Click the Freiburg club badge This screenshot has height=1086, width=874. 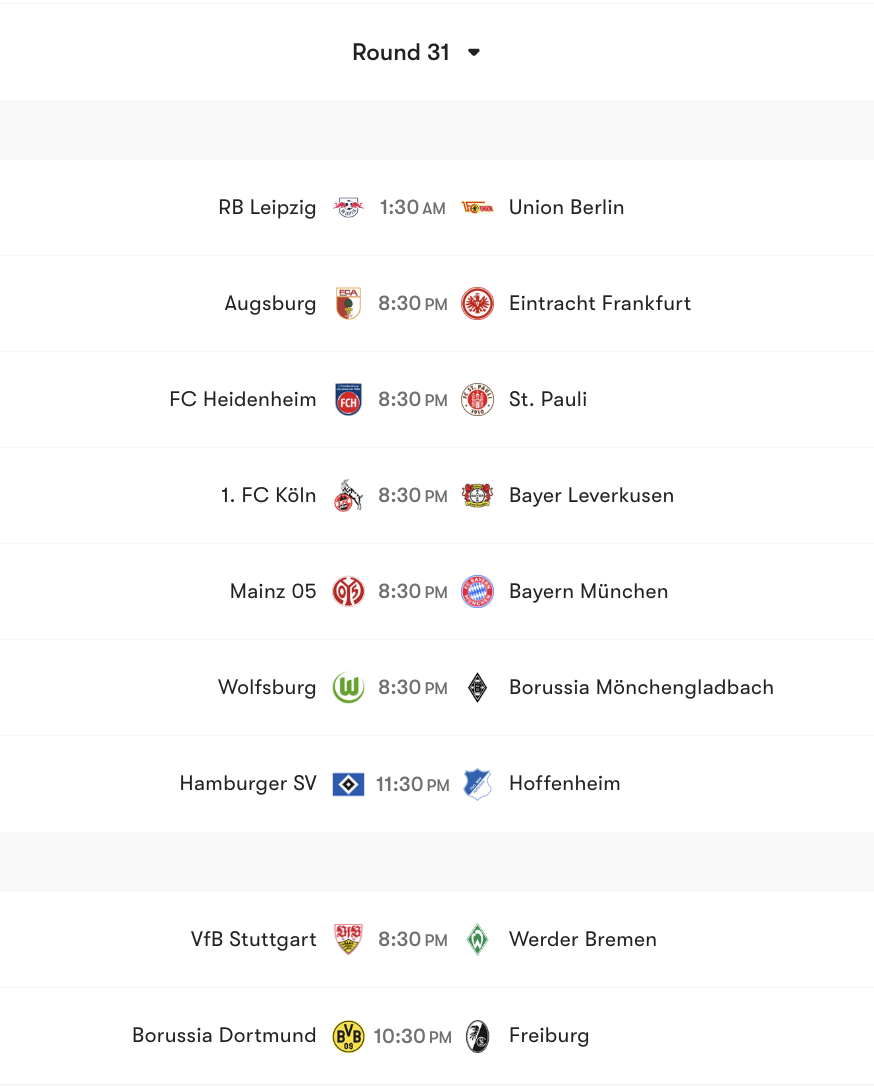point(477,1035)
